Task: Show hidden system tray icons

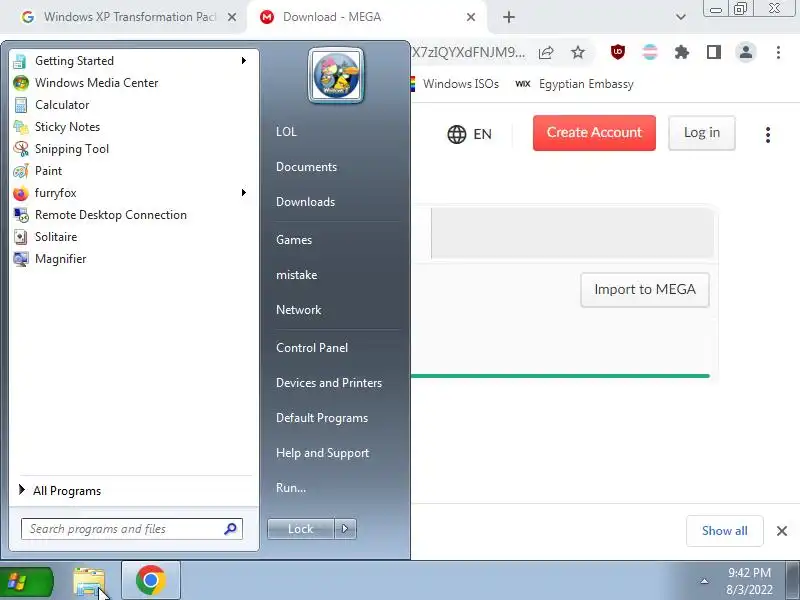Action: point(704,581)
